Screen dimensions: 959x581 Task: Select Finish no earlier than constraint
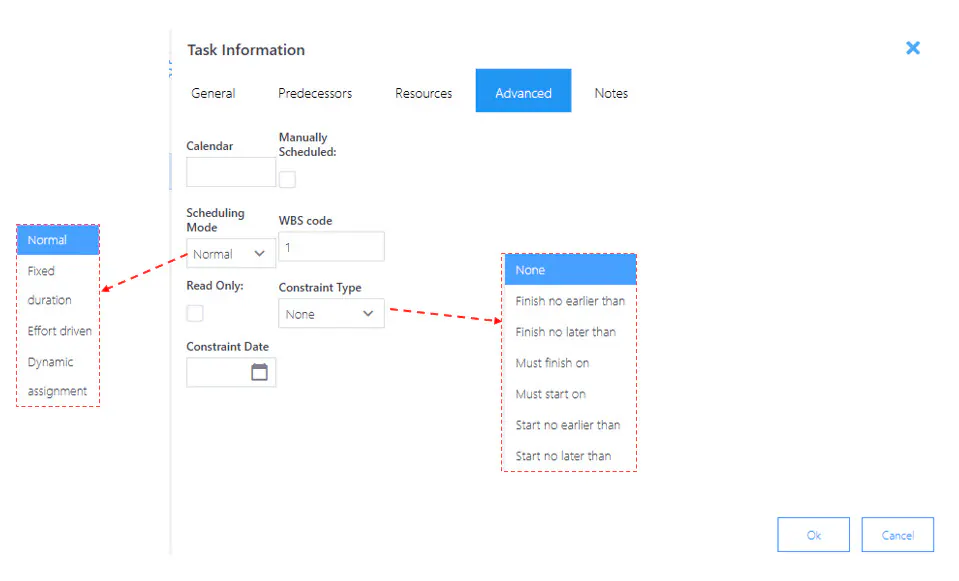569,301
